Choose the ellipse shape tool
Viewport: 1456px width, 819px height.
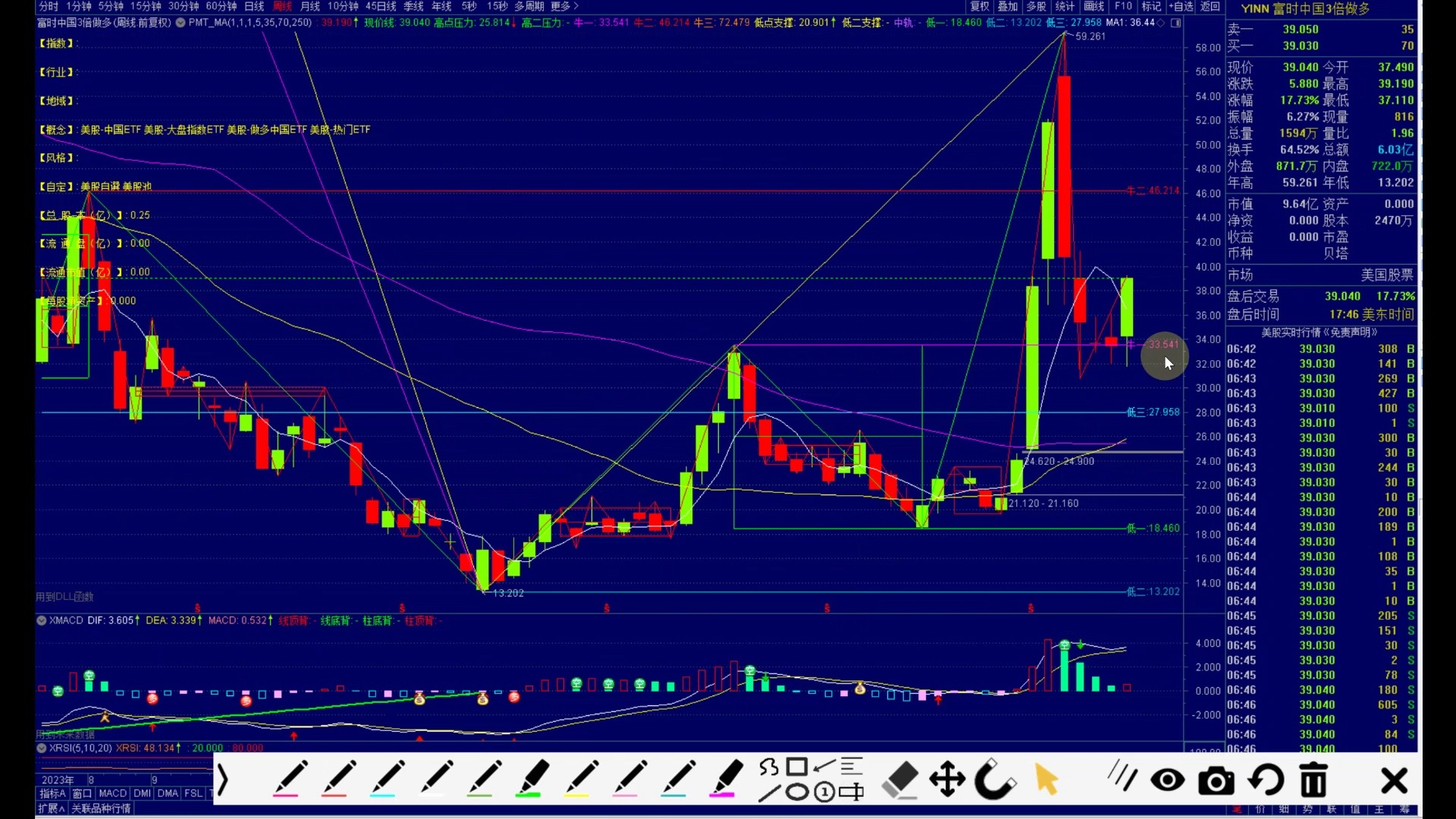pyautogui.click(x=796, y=793)
